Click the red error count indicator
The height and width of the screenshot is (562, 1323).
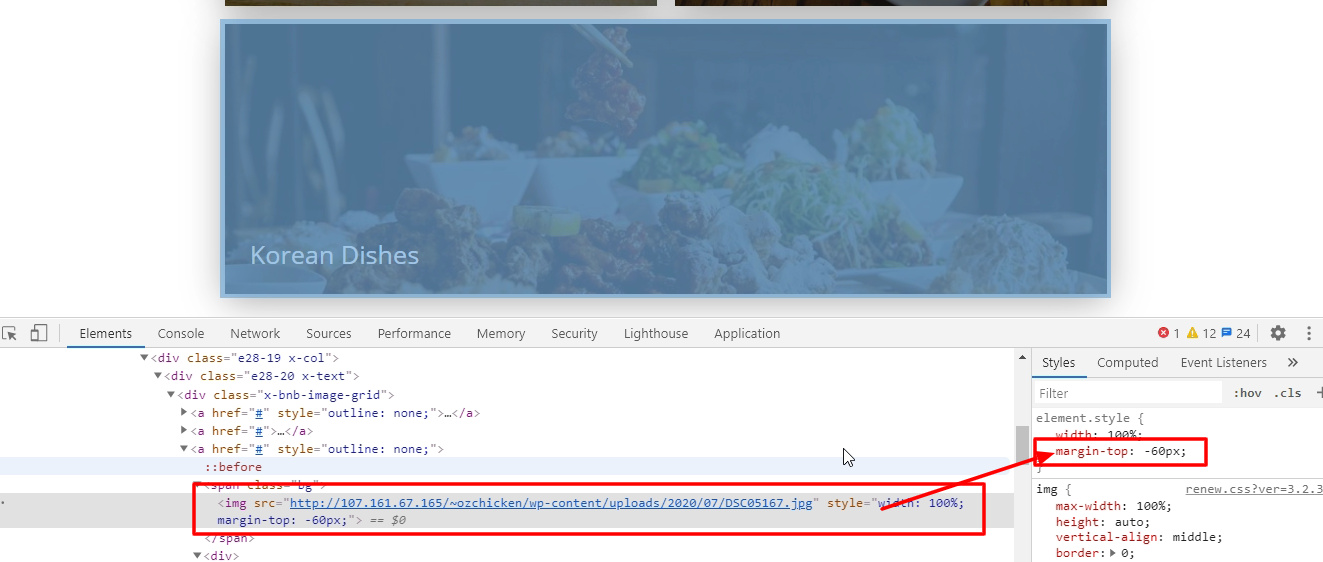tap(1169, 333)
